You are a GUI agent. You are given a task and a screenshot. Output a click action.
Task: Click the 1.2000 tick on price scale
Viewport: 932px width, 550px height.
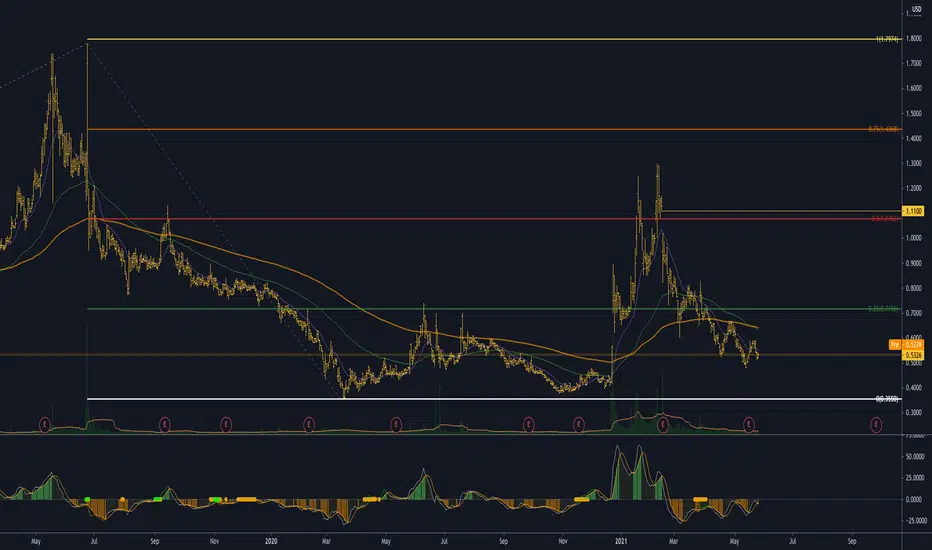click(914, 188)
